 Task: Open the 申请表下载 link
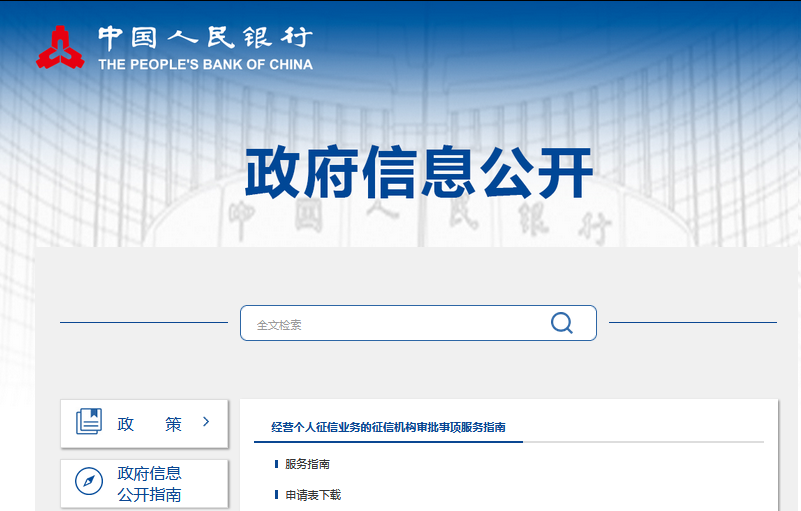313,495
